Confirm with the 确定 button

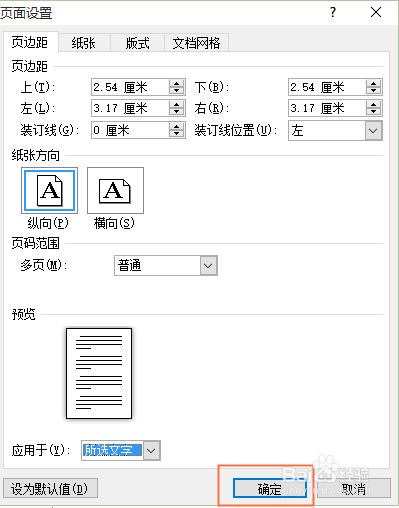point(270,489)
